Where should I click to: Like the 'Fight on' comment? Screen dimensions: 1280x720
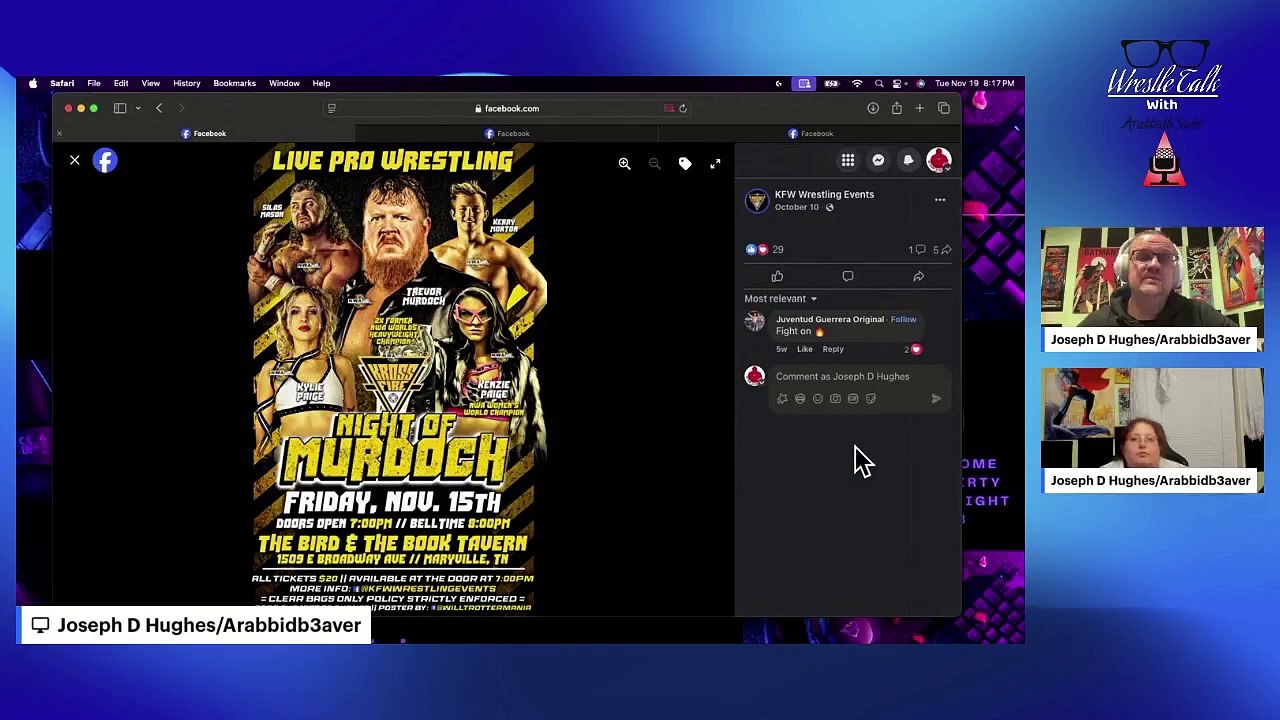[x=804, y=349]
